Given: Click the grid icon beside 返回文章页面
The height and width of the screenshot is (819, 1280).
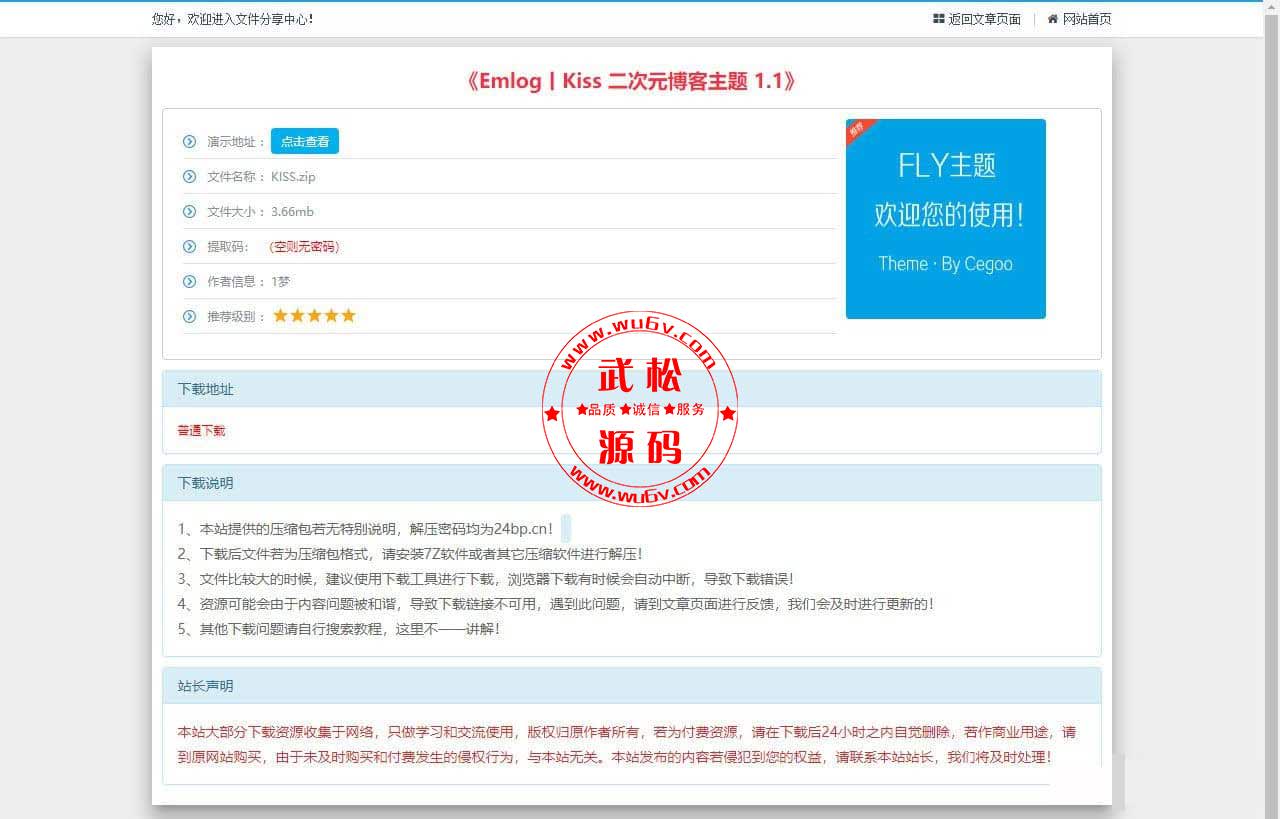Looking at the screenshot, I should click(938, 19).
